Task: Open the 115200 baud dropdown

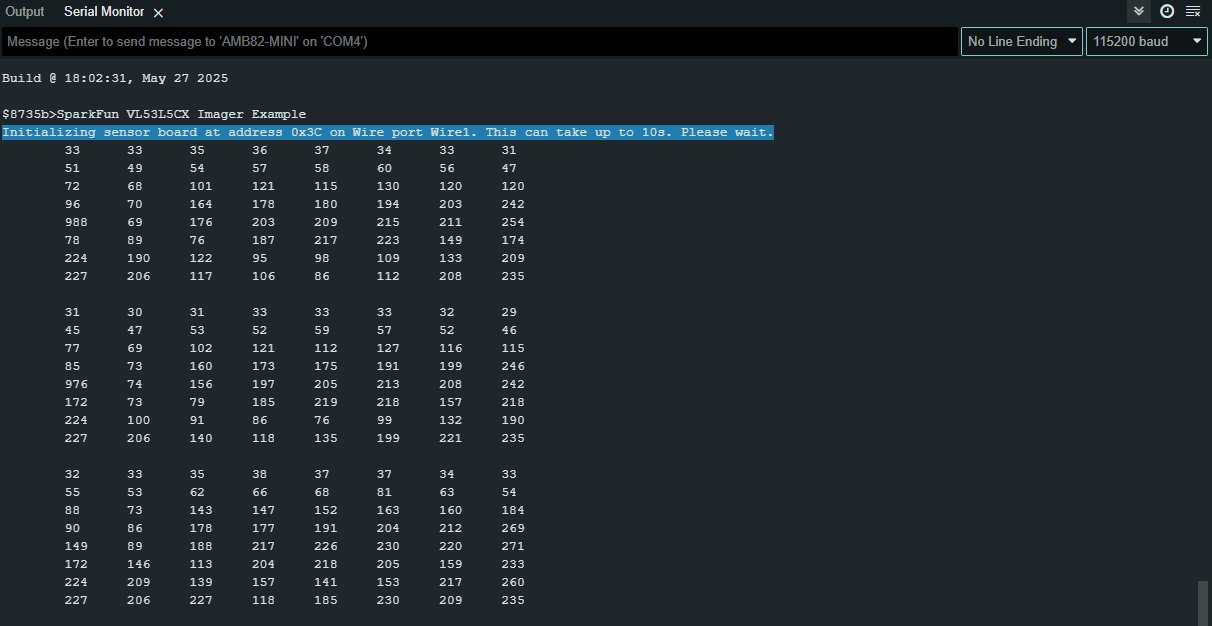Action: [x=1146, y=41]
